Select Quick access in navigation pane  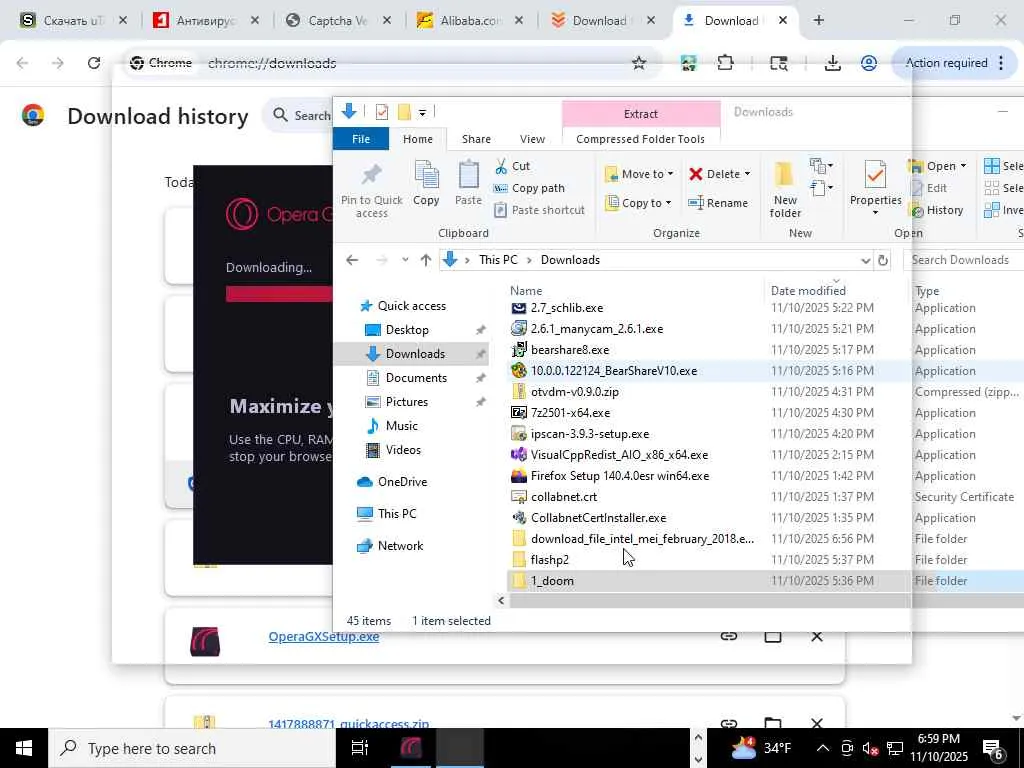click(x=411, y=306)
